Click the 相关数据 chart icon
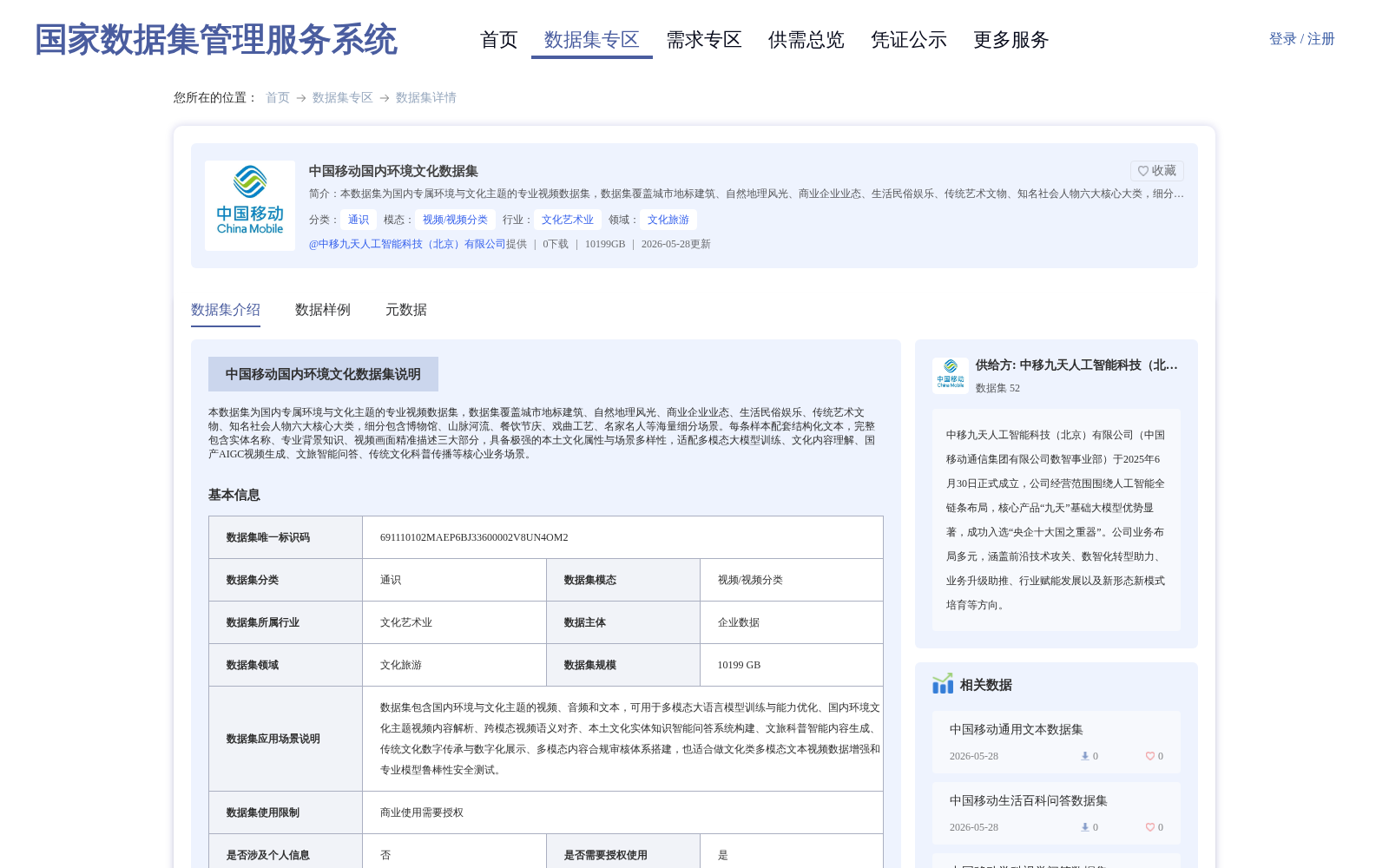This screenshot has width=1389, height=868. point(943,684)
